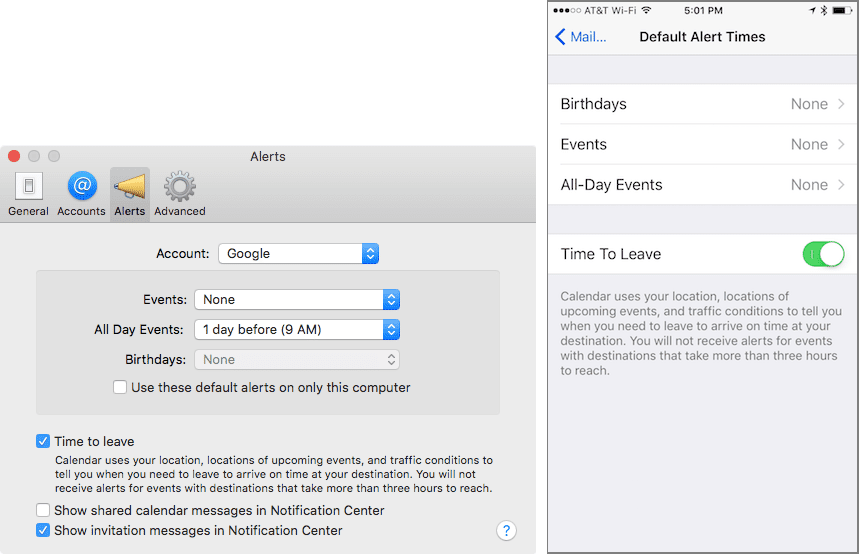Open Events alert time on iPhone
Image resolution: width=859 pixels, height=554 pixels.
coord(703,145)
